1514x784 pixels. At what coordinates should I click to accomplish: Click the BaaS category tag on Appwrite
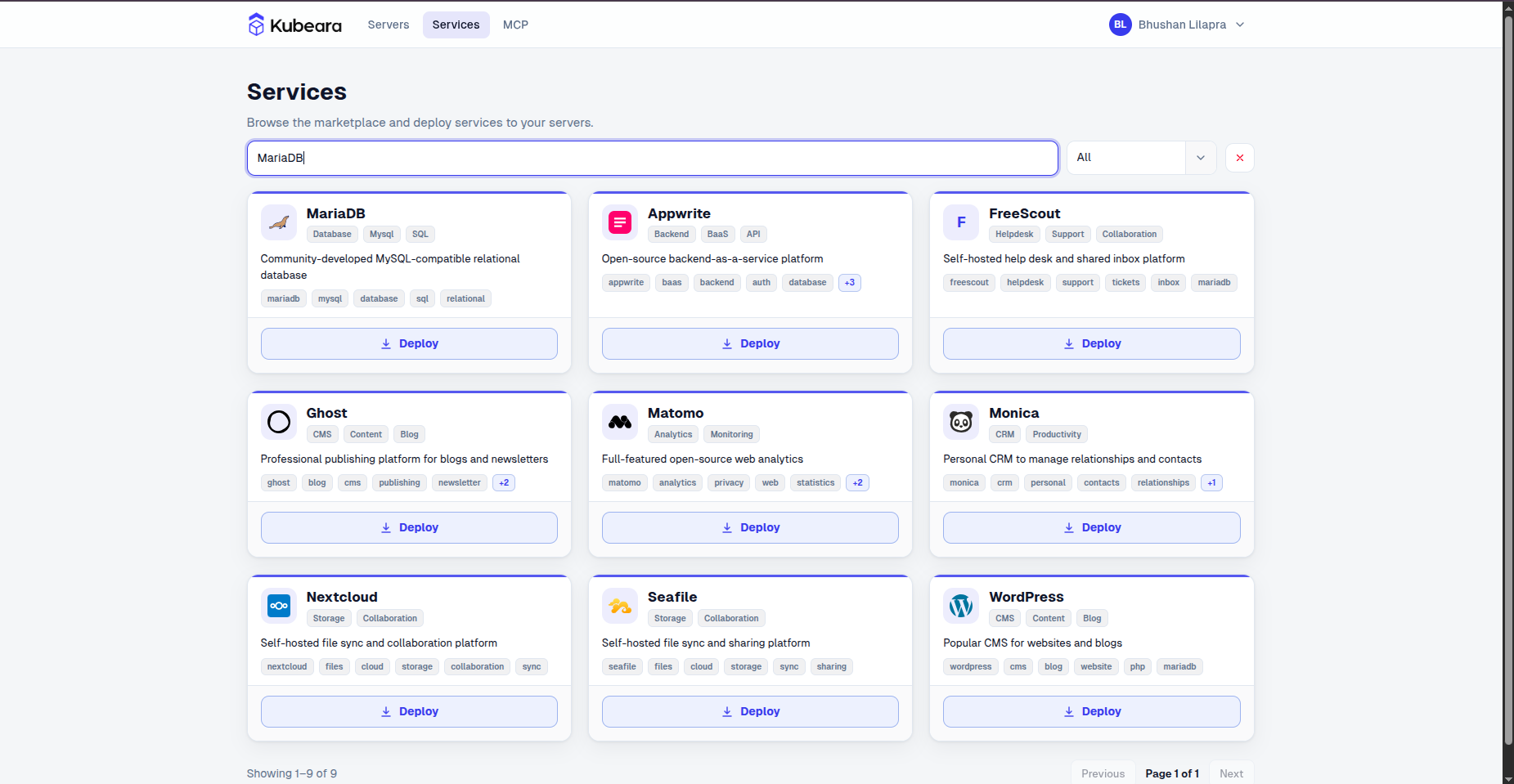click(x=717, y=235)
